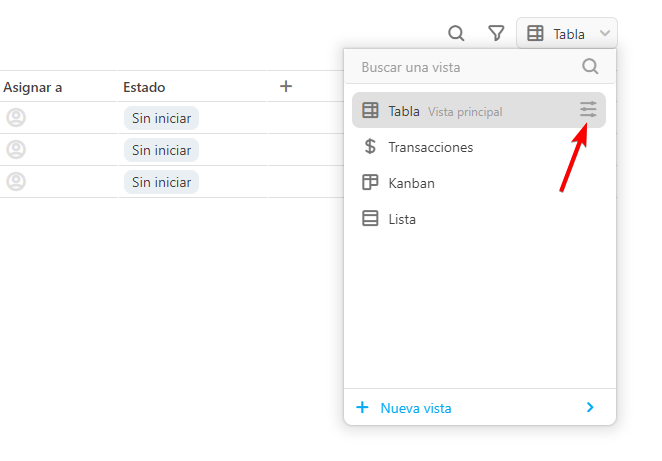The image size is (662, 461).
Task: Open second row 'Sin iniciar' status tag
Action: [x=161, y=150]
